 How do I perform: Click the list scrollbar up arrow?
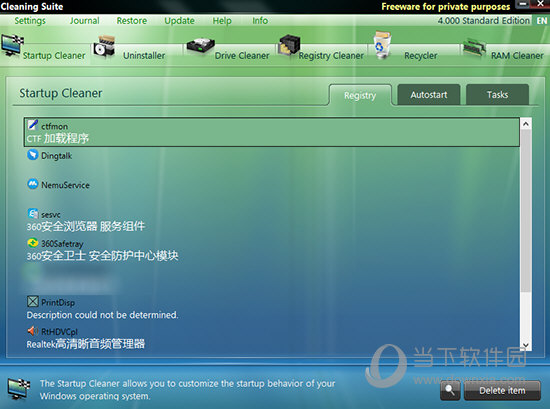point(526,124)
